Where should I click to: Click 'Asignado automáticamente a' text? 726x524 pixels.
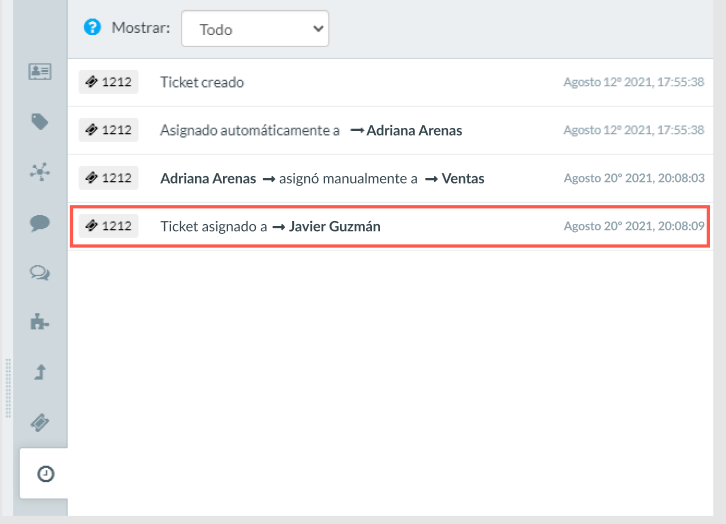click(x=250, y=131)
